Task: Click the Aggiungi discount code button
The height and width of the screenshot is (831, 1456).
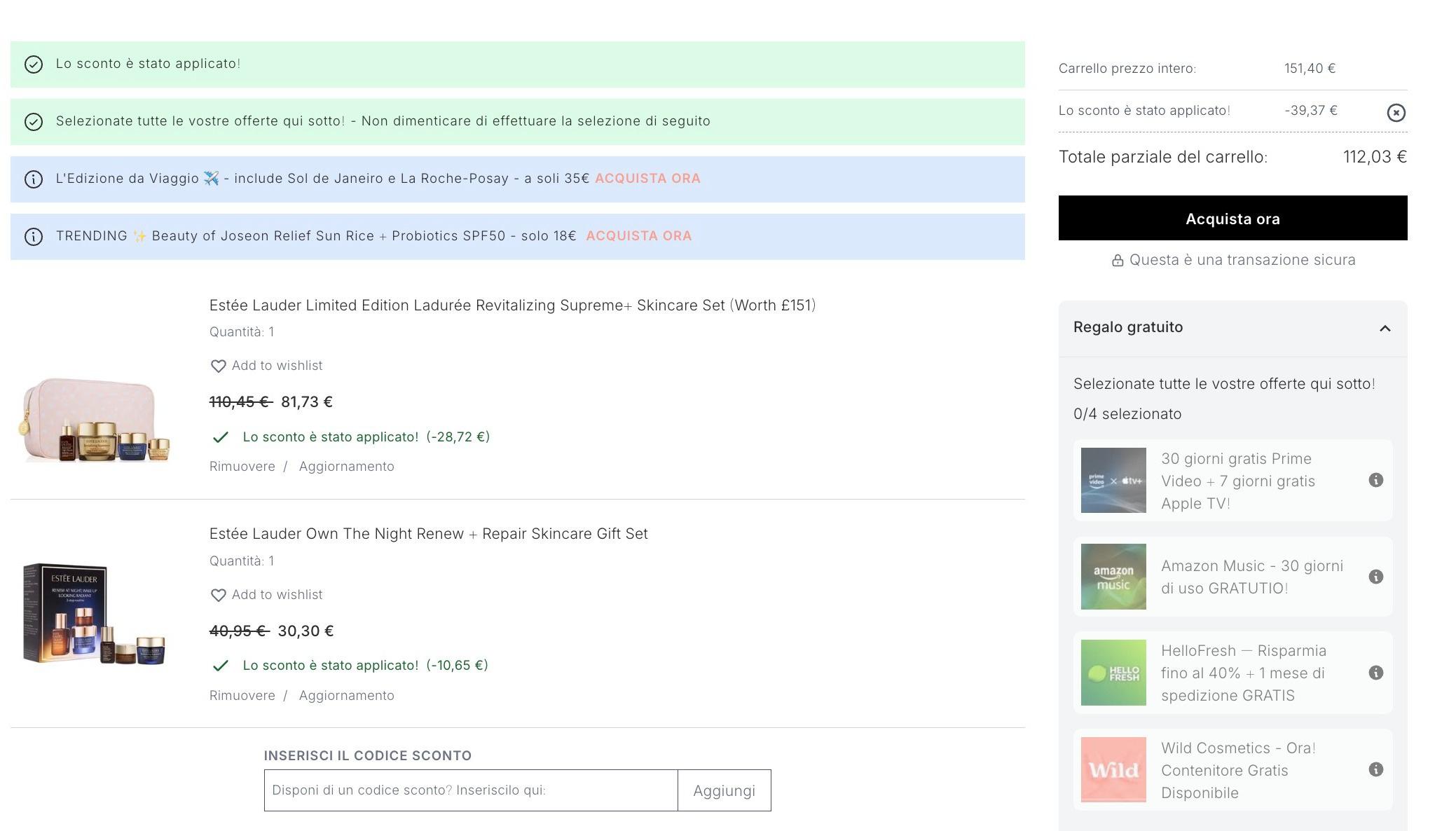Action: (724, 790)
